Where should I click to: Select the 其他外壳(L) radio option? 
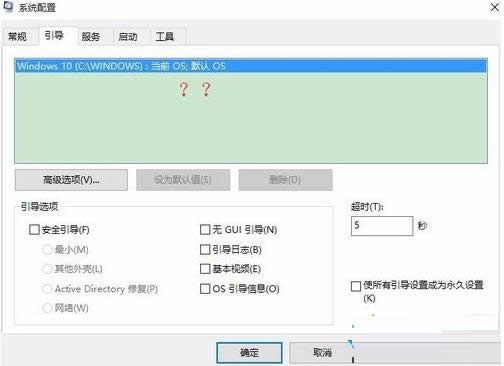pos(47,269)
